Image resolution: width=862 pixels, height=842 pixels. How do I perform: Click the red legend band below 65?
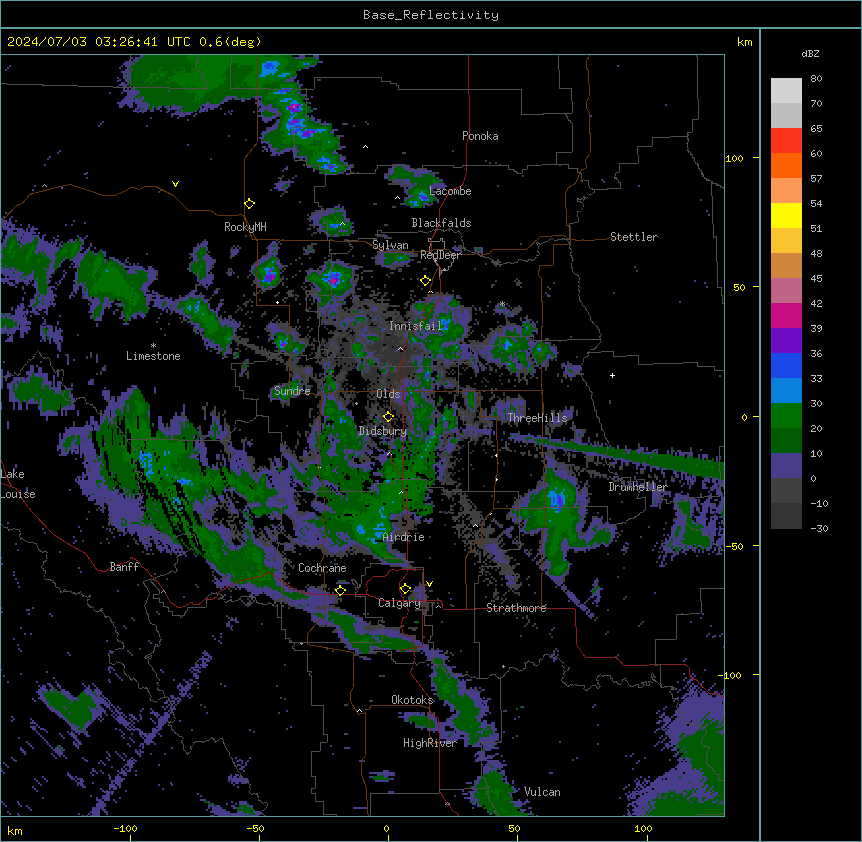coord(786,141)
